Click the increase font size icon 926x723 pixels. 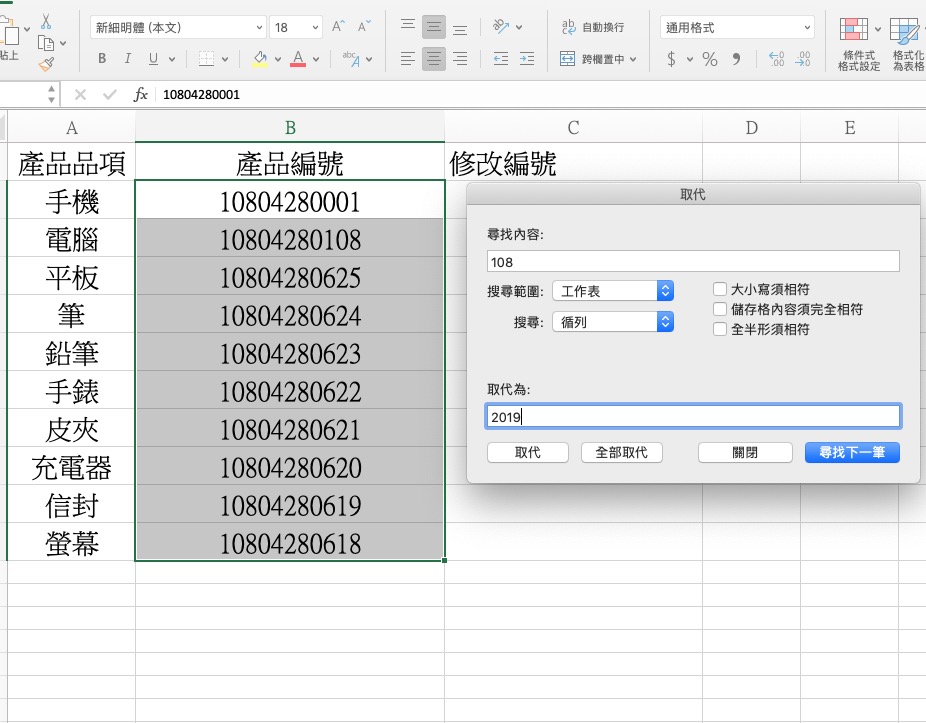[x=339, y=27]
